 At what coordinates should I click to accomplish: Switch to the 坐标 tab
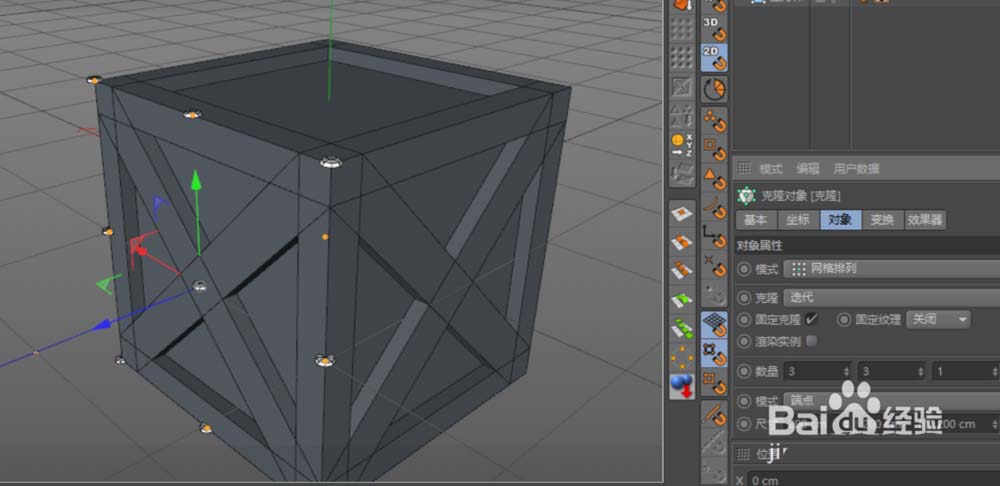pos(798,220)
